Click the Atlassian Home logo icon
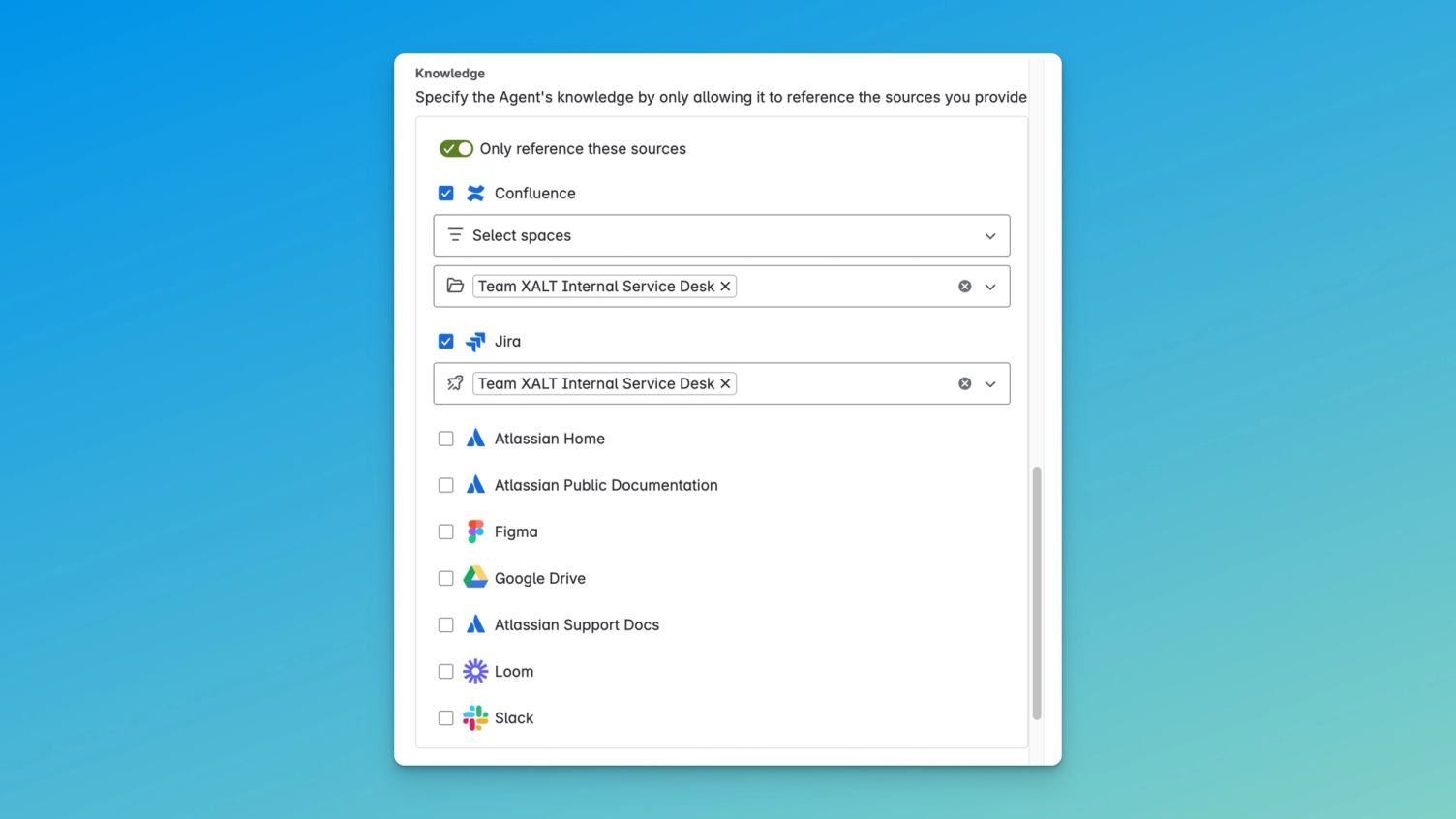 [475, 439]
